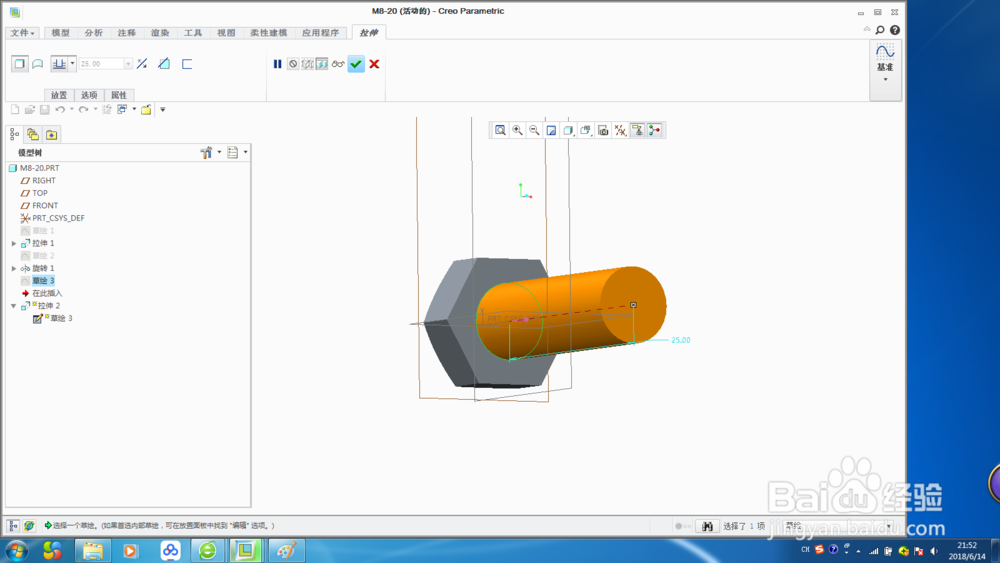Open the 选项 options panel tab

coord(89,95)
